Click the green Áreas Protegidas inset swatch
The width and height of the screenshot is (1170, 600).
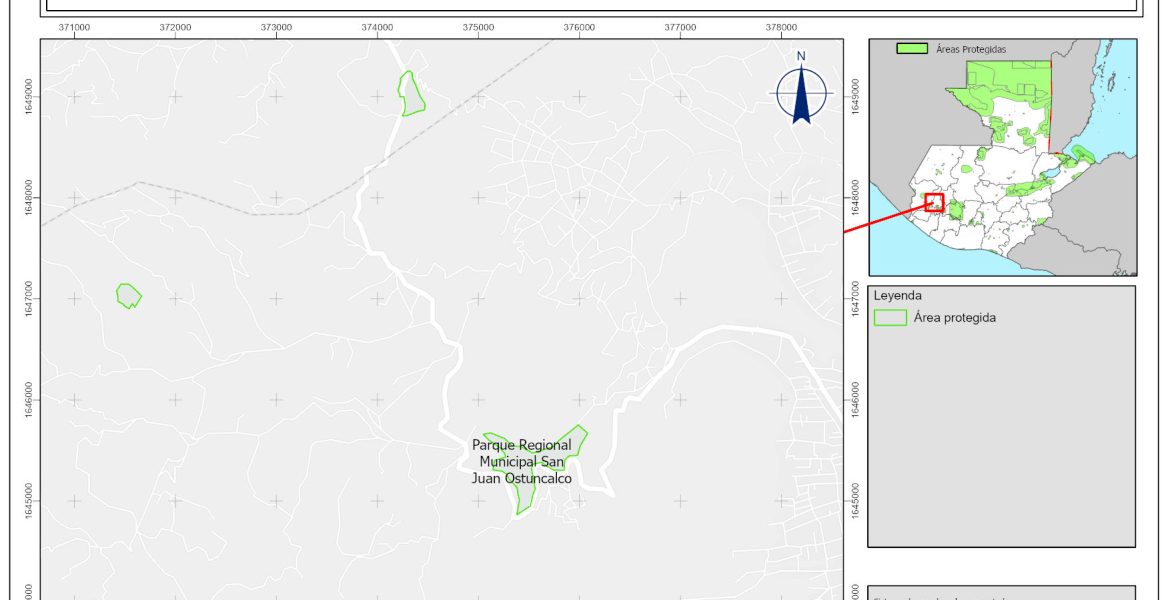point(910,48)
